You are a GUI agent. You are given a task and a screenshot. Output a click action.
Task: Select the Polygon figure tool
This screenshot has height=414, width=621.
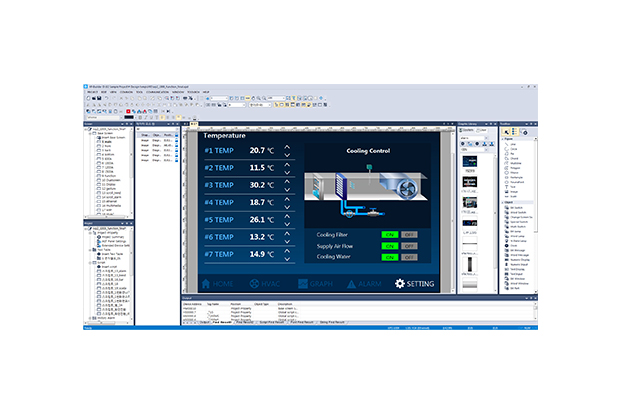click(x=514, y=168)
